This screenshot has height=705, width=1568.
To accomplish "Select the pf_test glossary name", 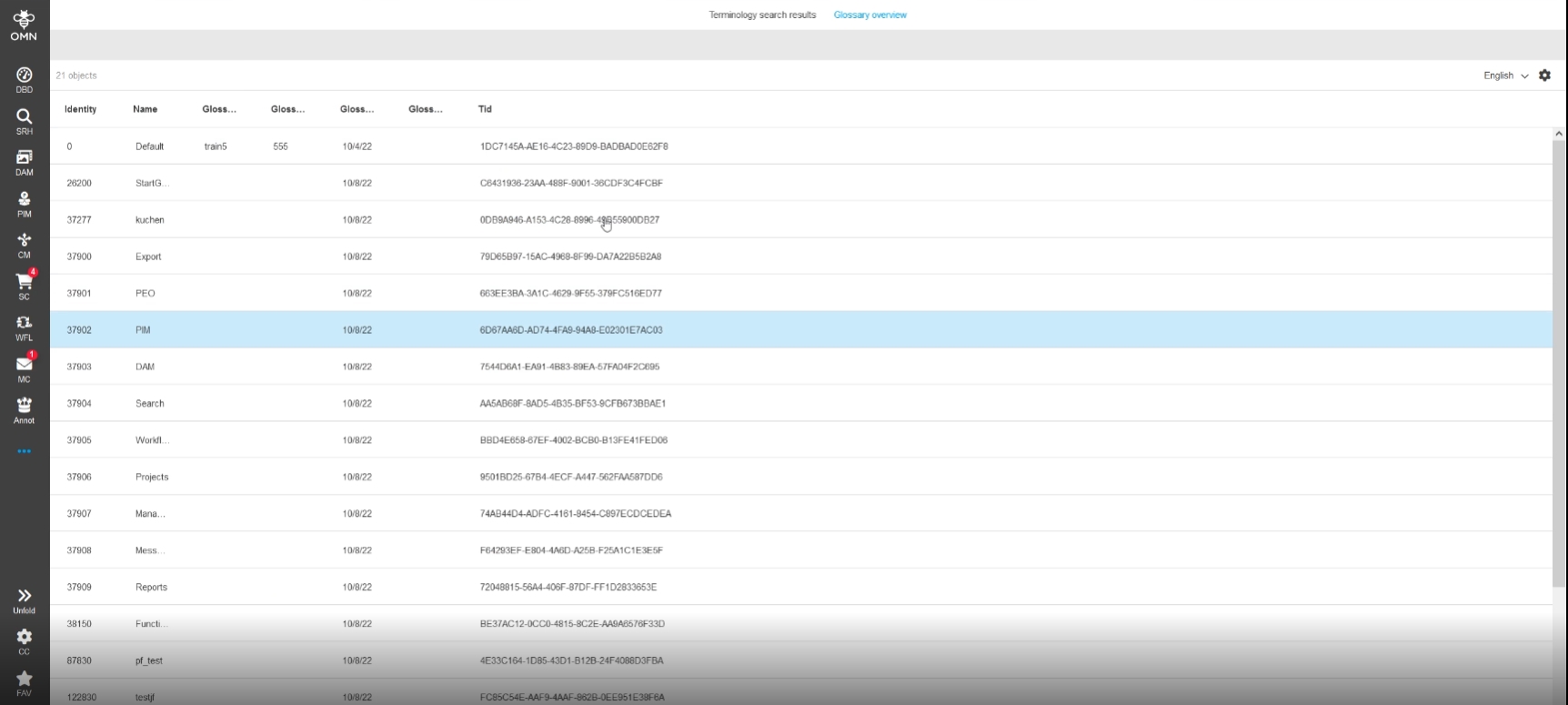I will tap(149, 660).
